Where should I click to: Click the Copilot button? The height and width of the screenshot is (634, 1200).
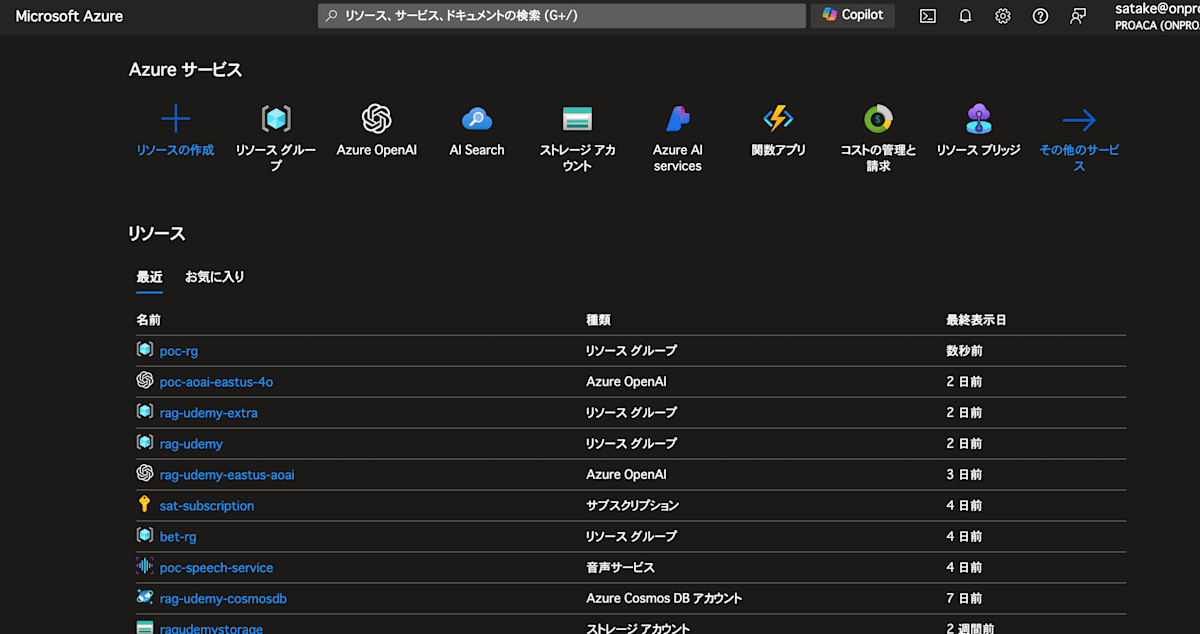[x=853, y=15]
